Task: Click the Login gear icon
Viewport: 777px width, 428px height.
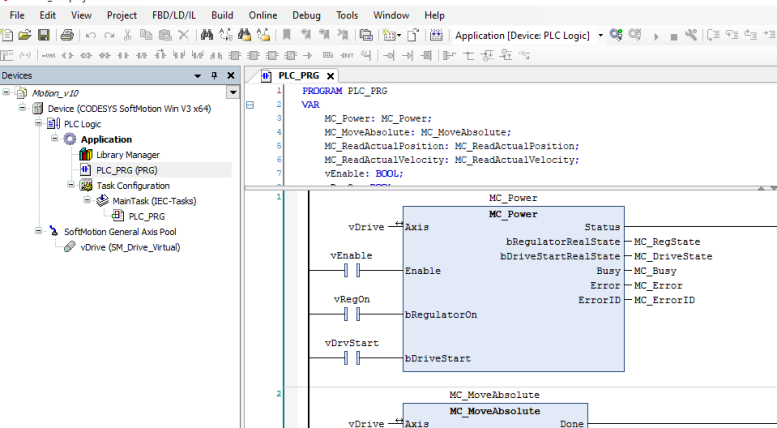Action: [x=617, y=35]
